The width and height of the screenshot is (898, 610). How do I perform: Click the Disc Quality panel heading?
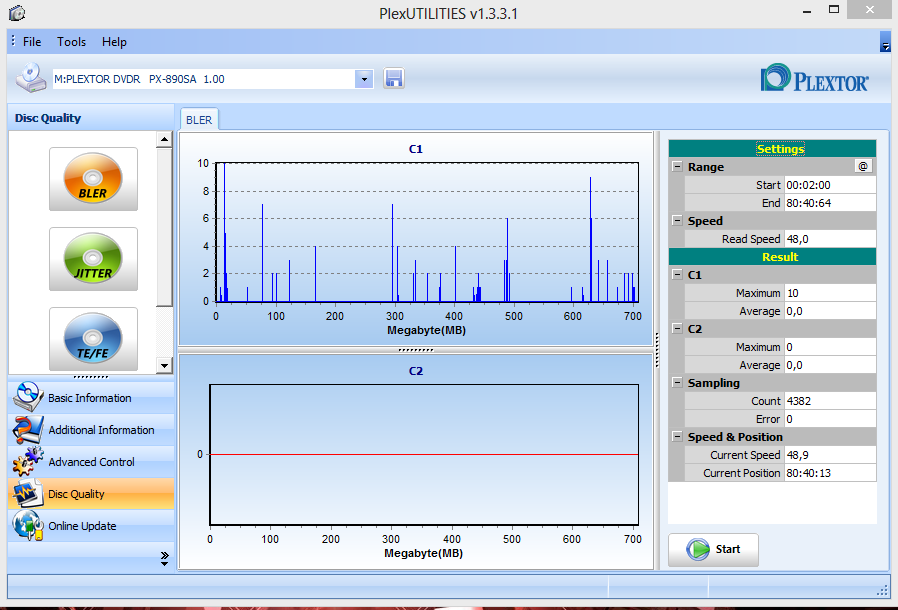click(x=48, y=118)
